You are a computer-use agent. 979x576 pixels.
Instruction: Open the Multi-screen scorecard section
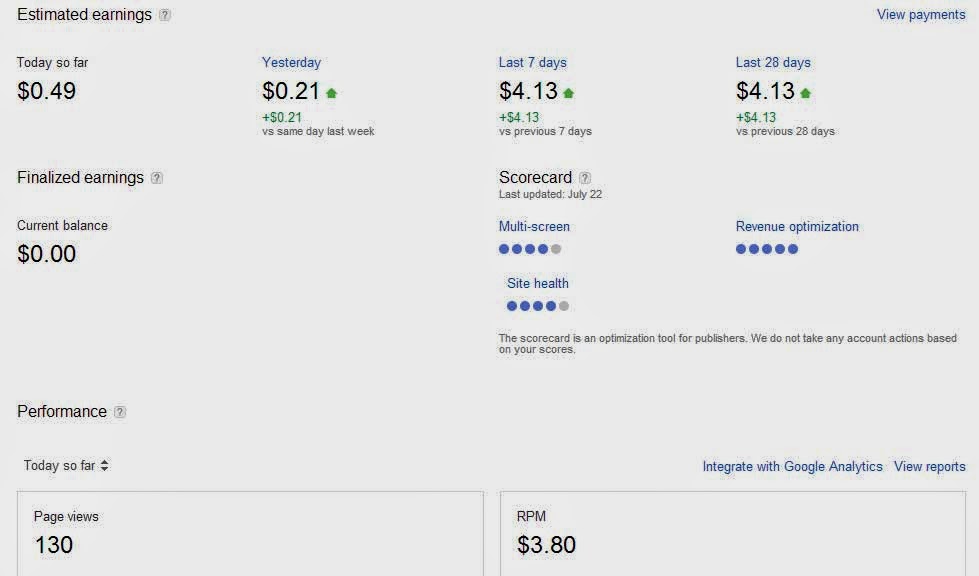[x=535, y=226]
